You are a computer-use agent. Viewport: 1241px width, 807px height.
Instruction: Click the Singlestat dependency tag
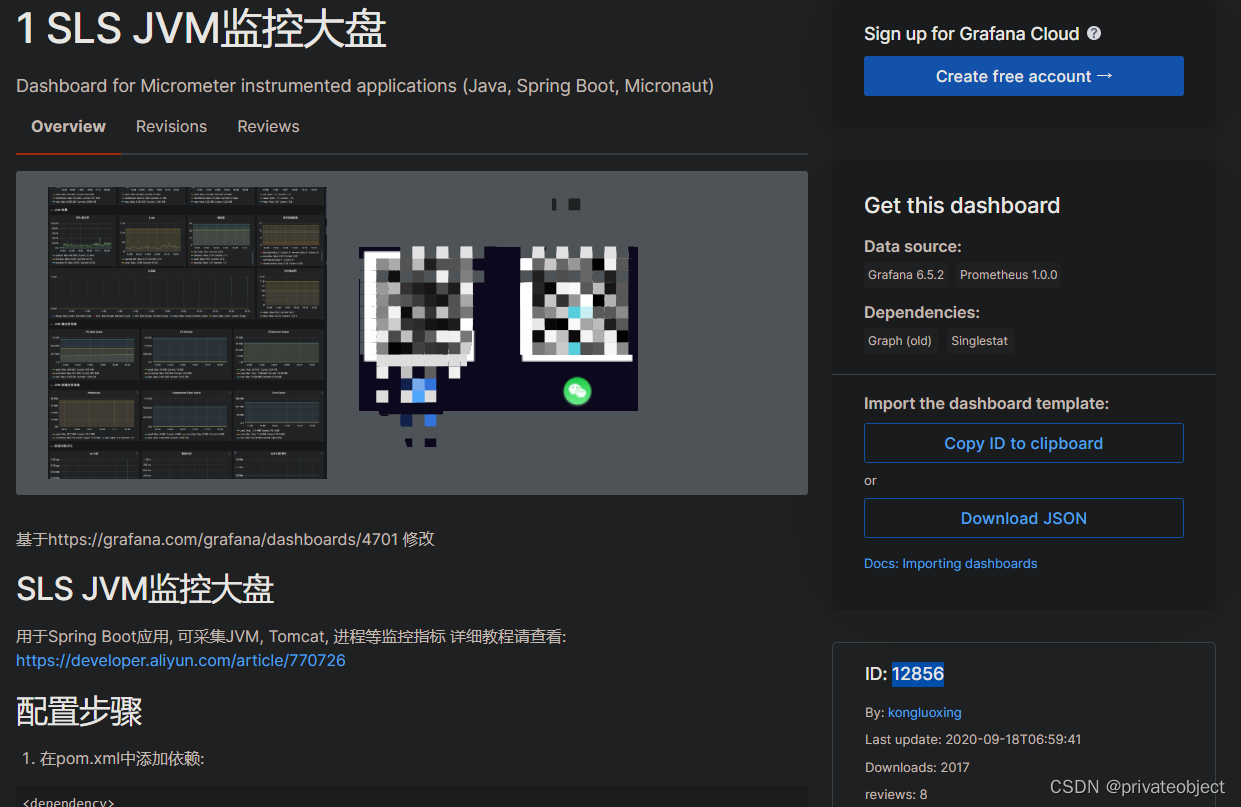point(979,340)
